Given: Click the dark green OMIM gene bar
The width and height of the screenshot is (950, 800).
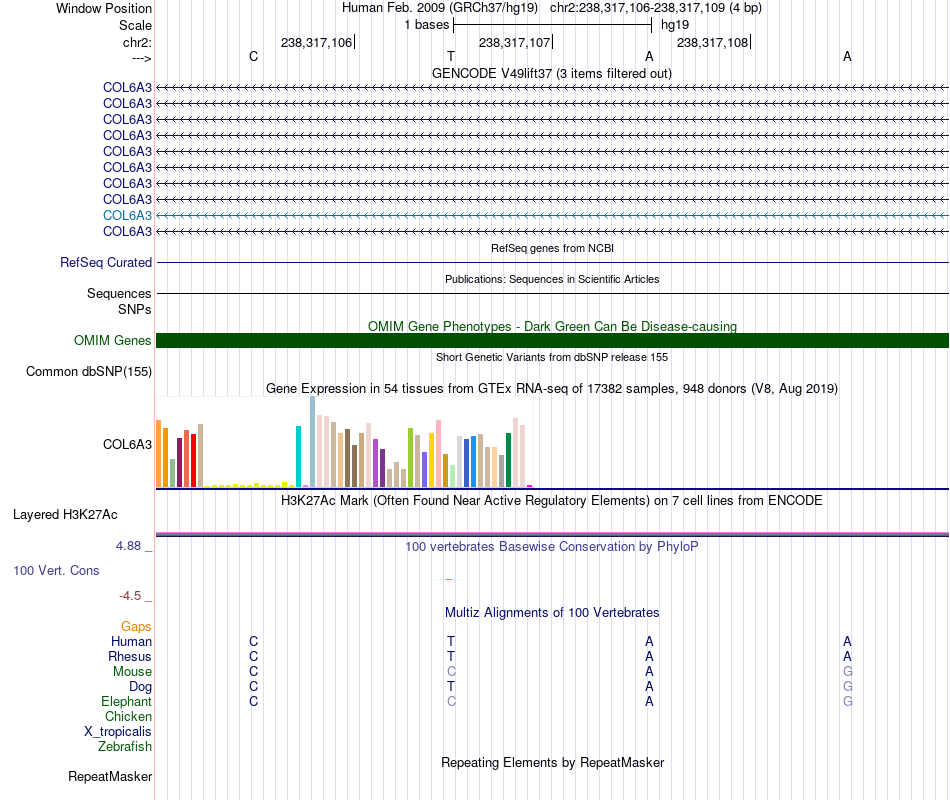Looking at the screenshot, I should pos(552,341).
